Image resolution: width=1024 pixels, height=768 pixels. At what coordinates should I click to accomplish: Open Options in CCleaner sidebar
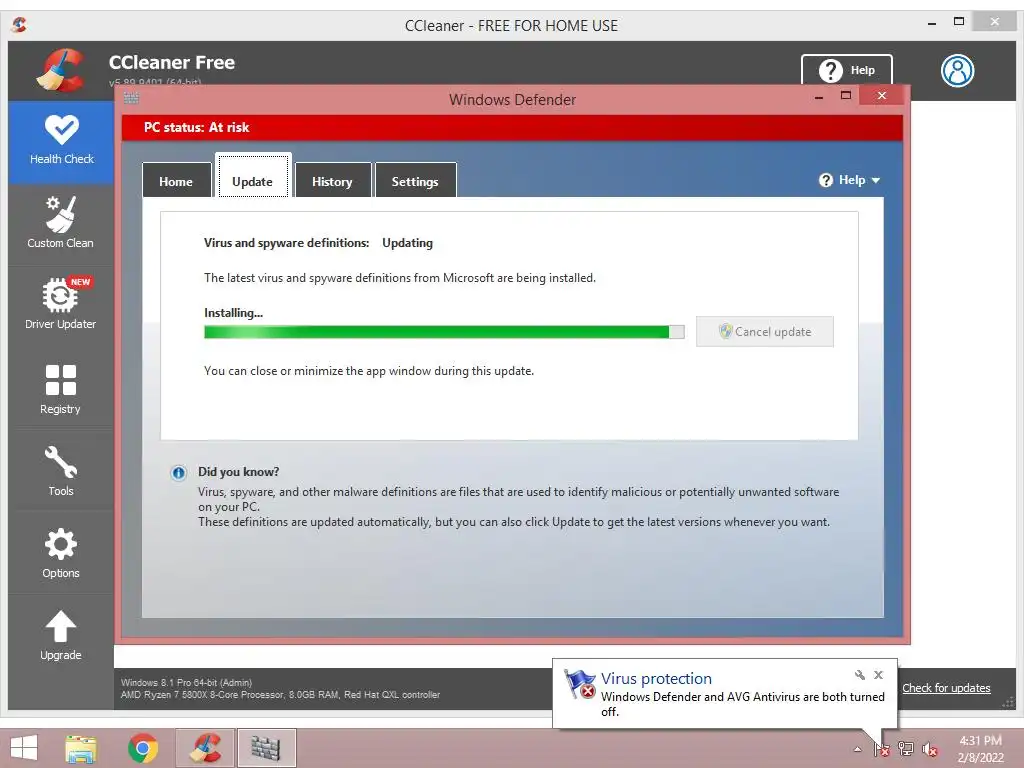click(x=61, y=553)
